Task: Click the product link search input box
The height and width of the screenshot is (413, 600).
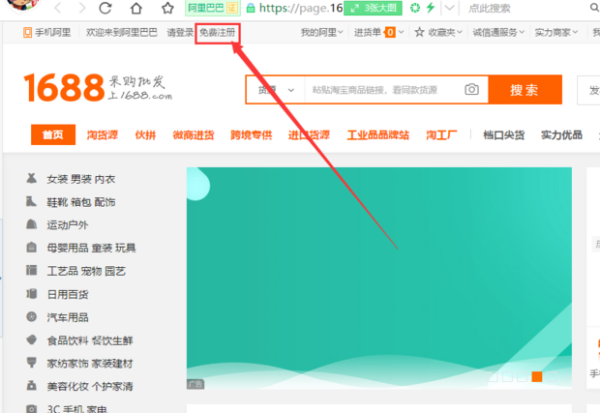Action: [x=383, y=90]
